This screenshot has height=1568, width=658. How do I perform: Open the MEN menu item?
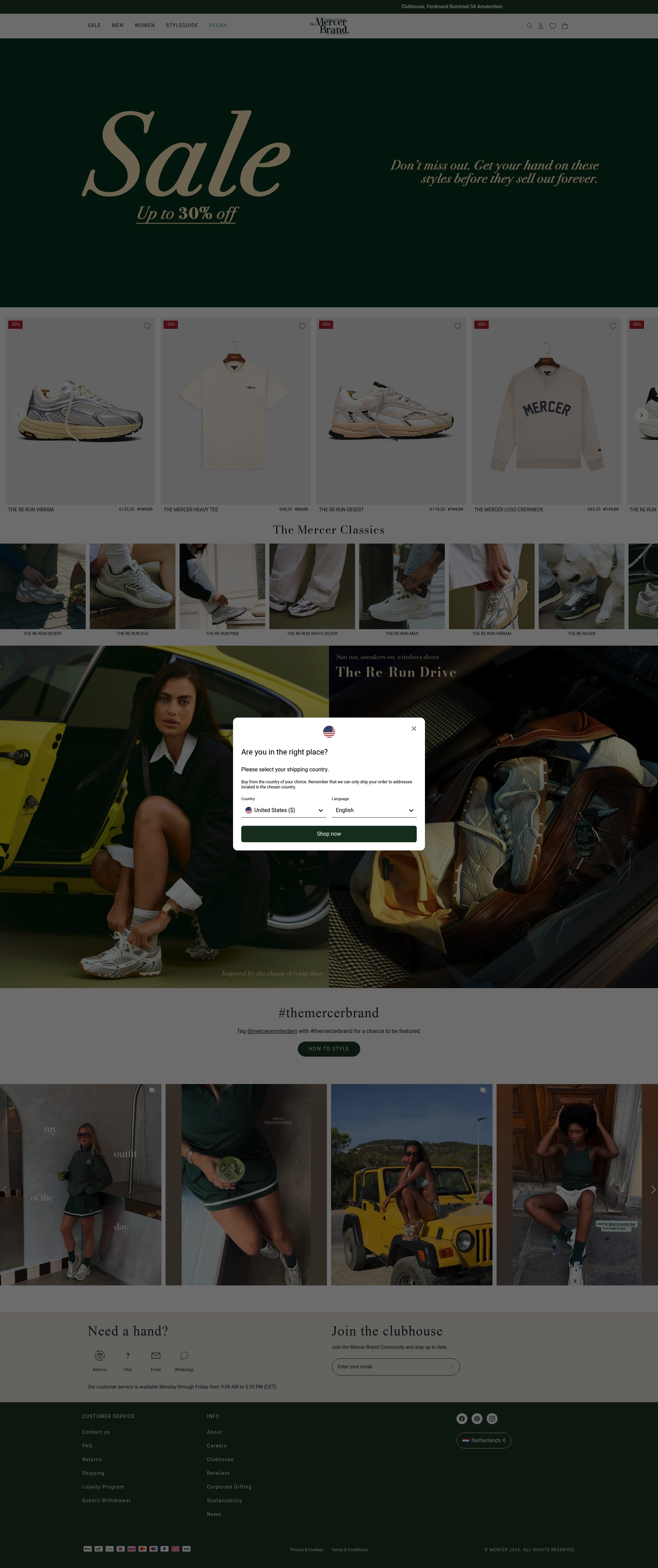118,26
